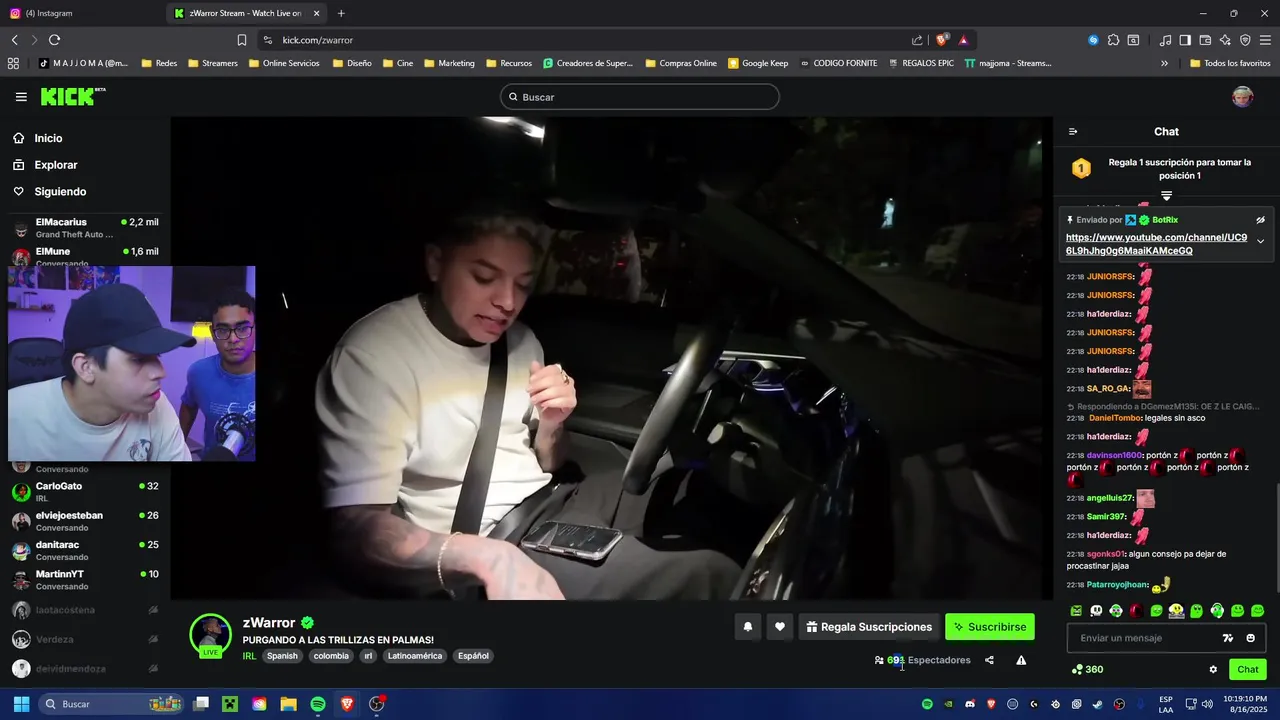
Task: Click the Regala Suscripciones button
Action: pyautogui.click(x=869, y=627)
